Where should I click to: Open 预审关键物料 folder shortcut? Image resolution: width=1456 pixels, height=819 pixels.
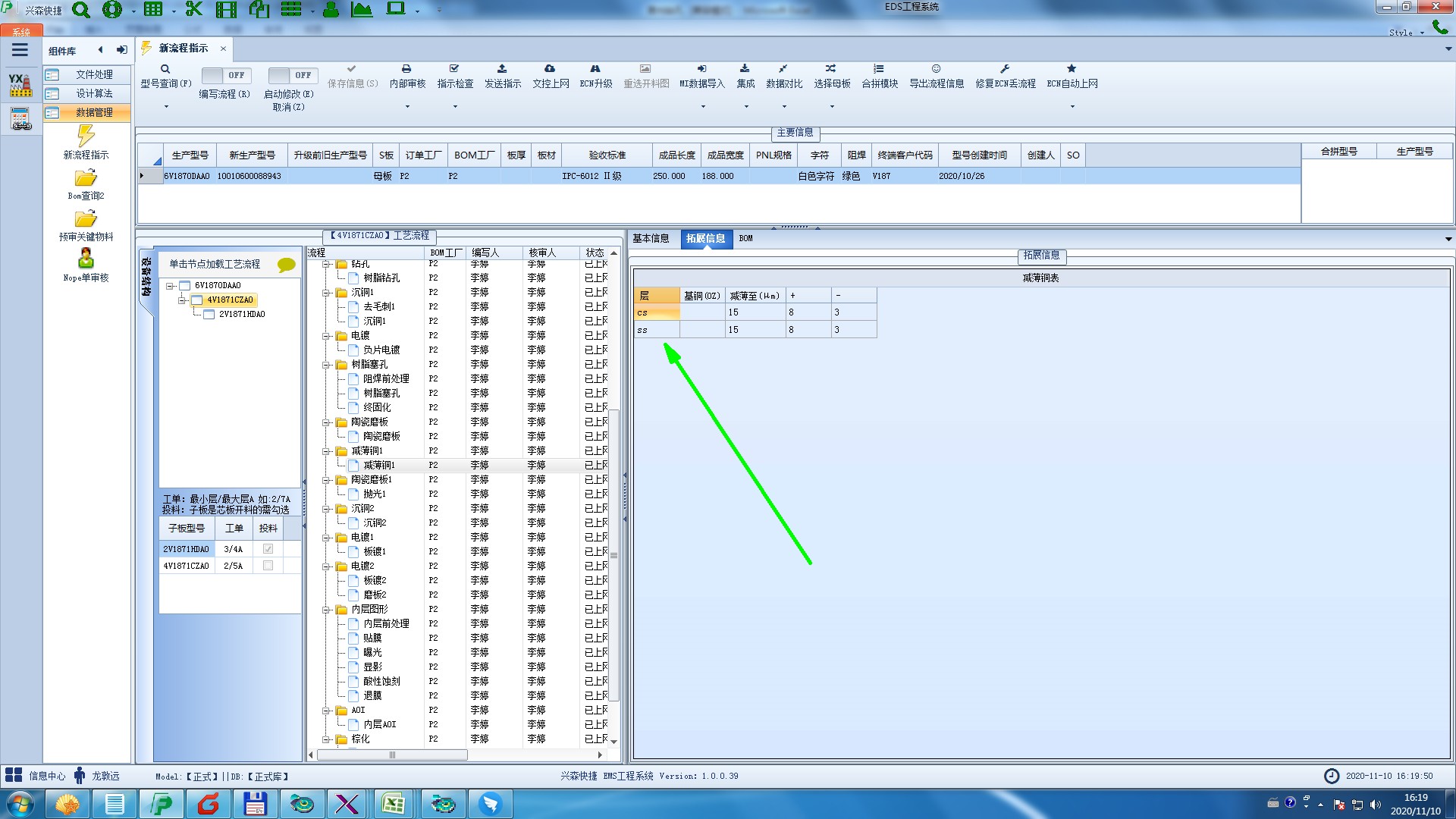86,225
